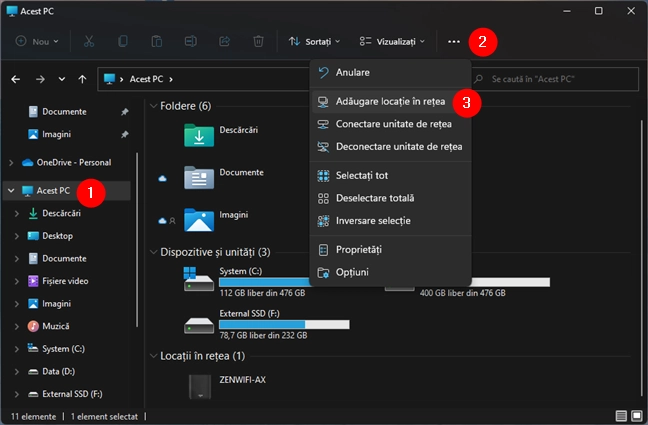
Task: Choose Selectați tot from menu
Action: pos(391,175)
